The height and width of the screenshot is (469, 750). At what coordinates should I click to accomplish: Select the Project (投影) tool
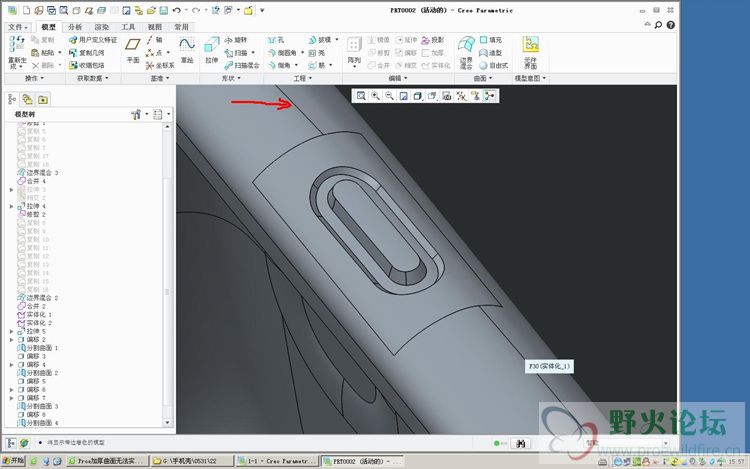433,40
